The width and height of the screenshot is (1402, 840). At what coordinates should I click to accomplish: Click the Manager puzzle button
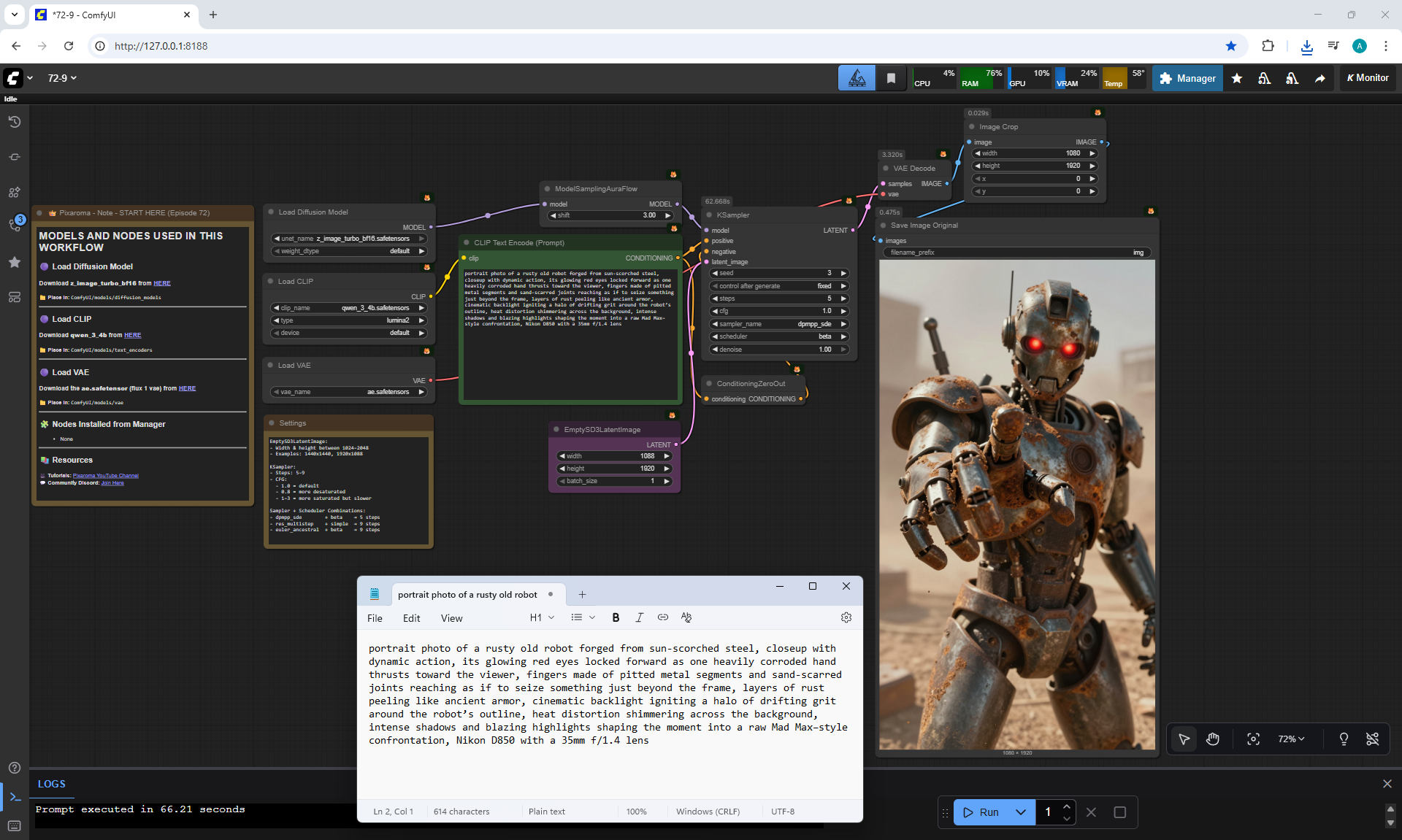1187,78
